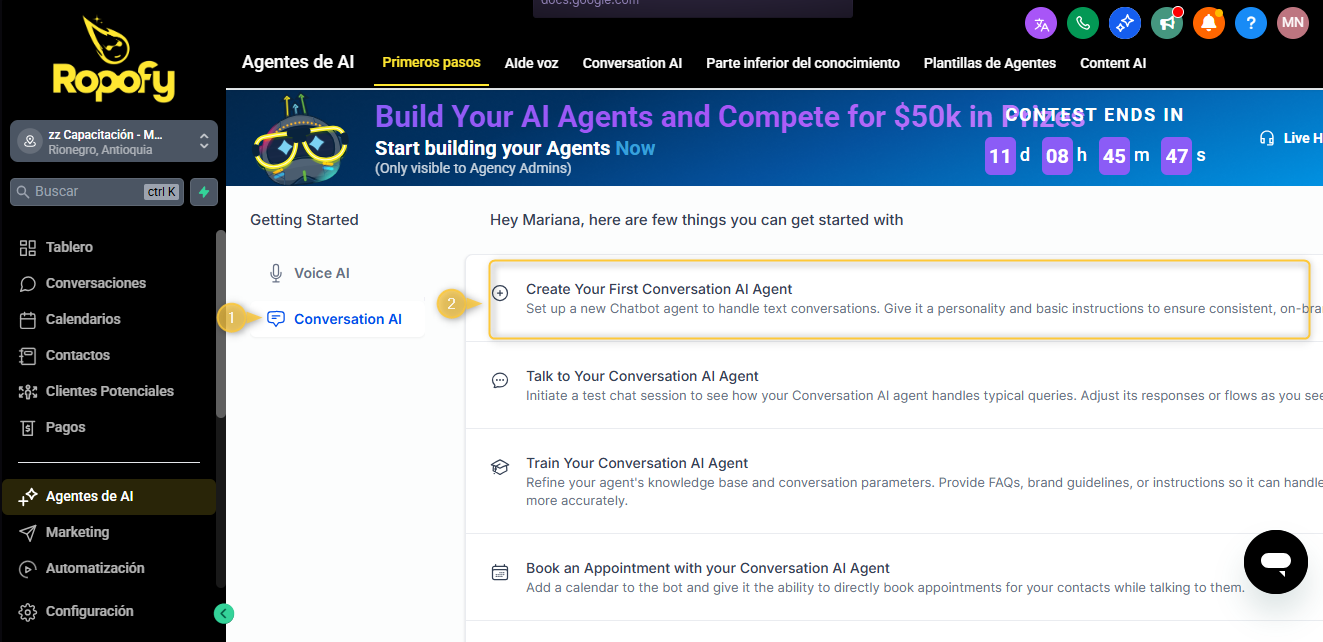Image resolution: width=1323 pixels, height=642 pixels.
Task: Click the sidebar vertical scrollbar
Action: click(x=221, y=320)
